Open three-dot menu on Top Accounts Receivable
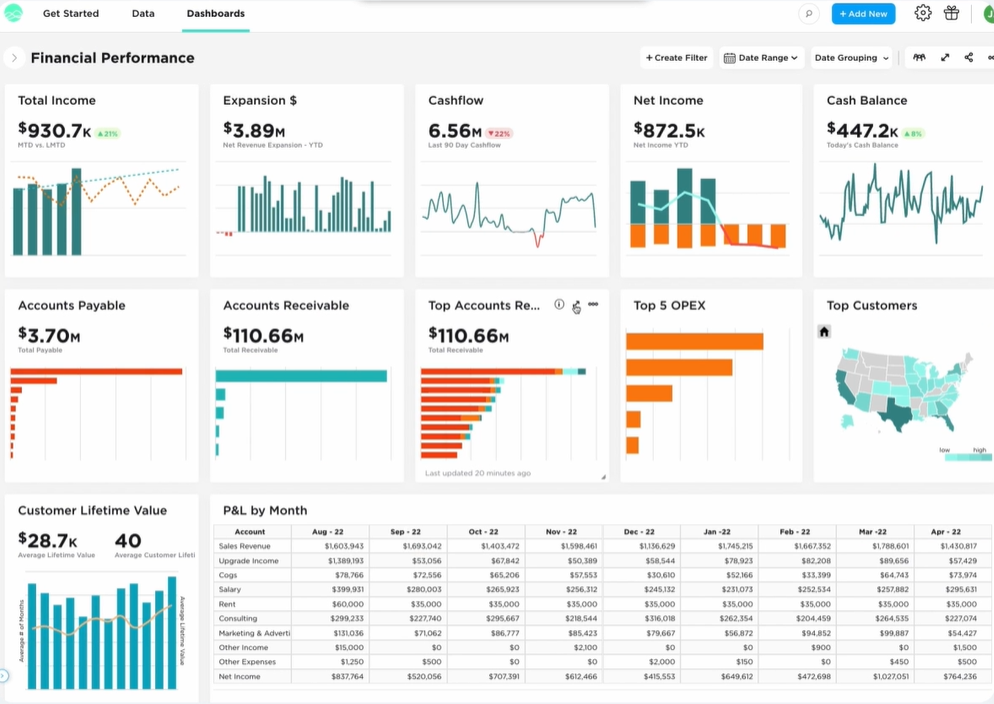The height and width of the screenshot is (704, 994). (x=593, y=305)
